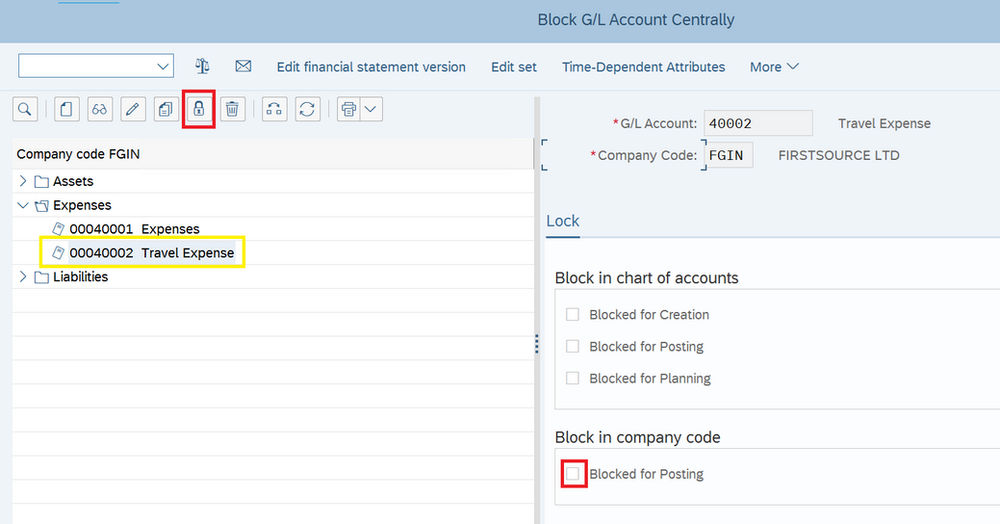Open the print options dropdown arrow
This screenshot has width=1000, height=524.
coord(372,109)
